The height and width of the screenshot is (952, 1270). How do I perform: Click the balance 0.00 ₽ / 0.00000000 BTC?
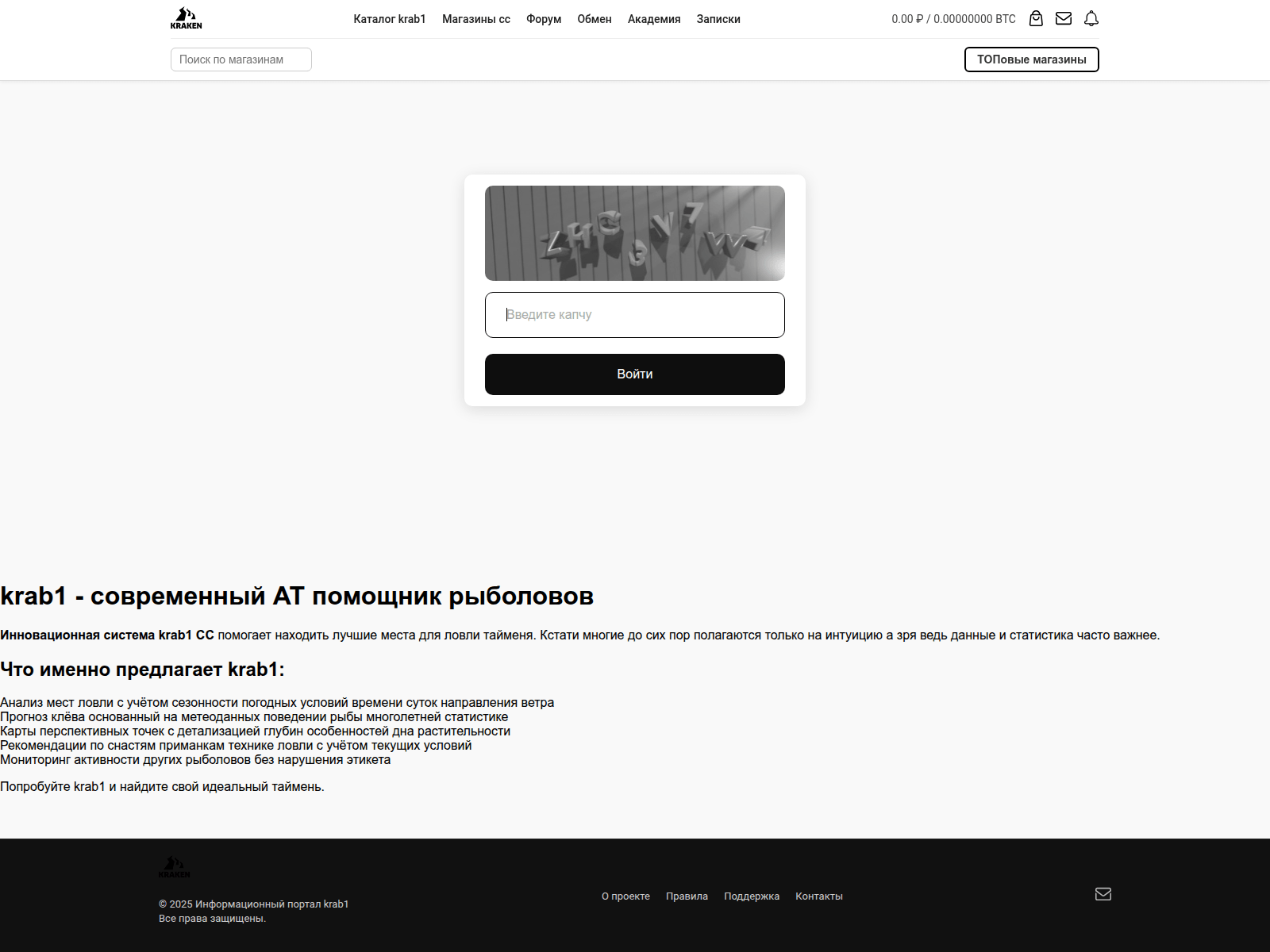953,19
